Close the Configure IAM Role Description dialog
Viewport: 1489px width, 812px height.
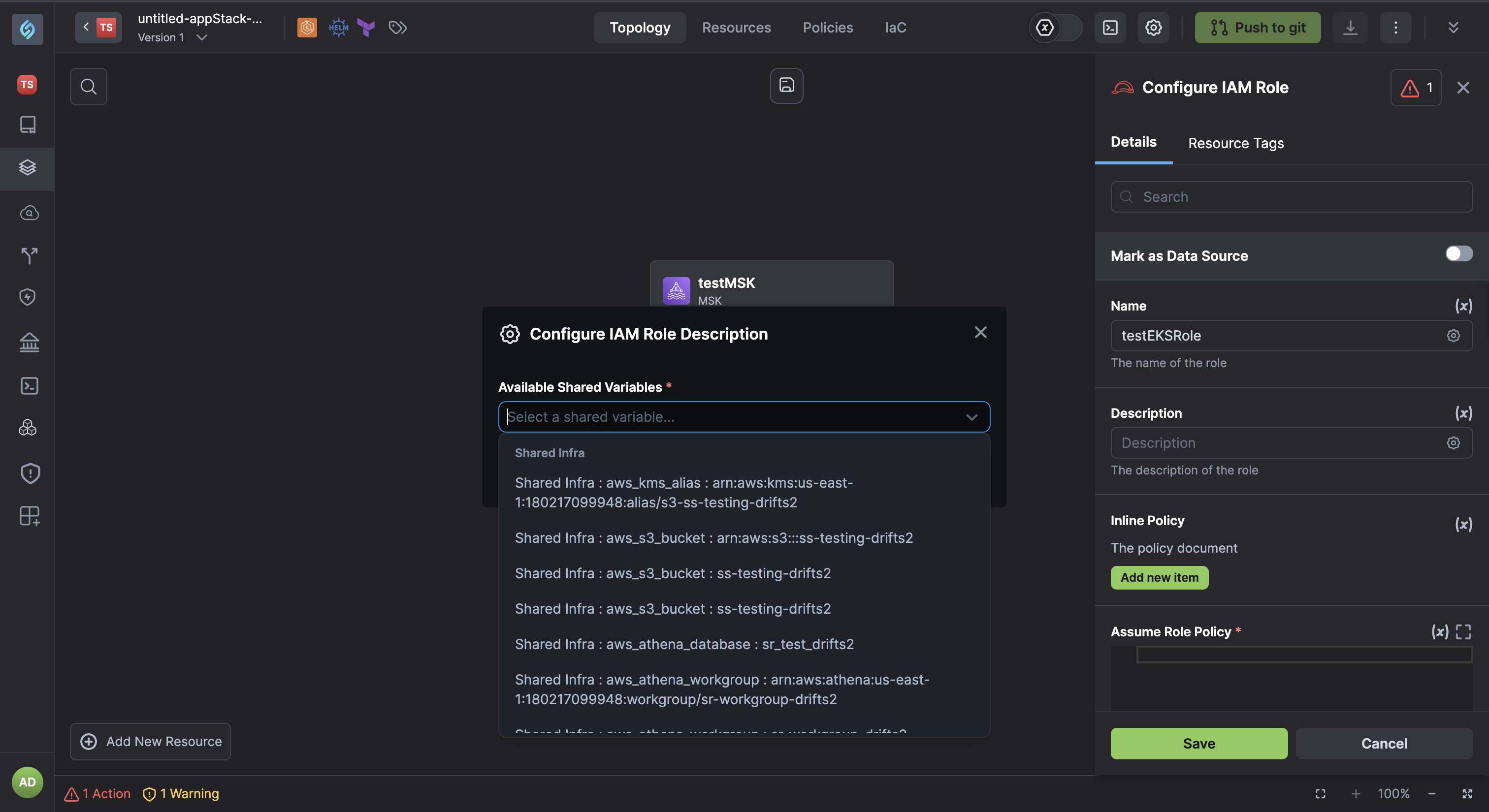pyautogui.click(x=980, y=332)
